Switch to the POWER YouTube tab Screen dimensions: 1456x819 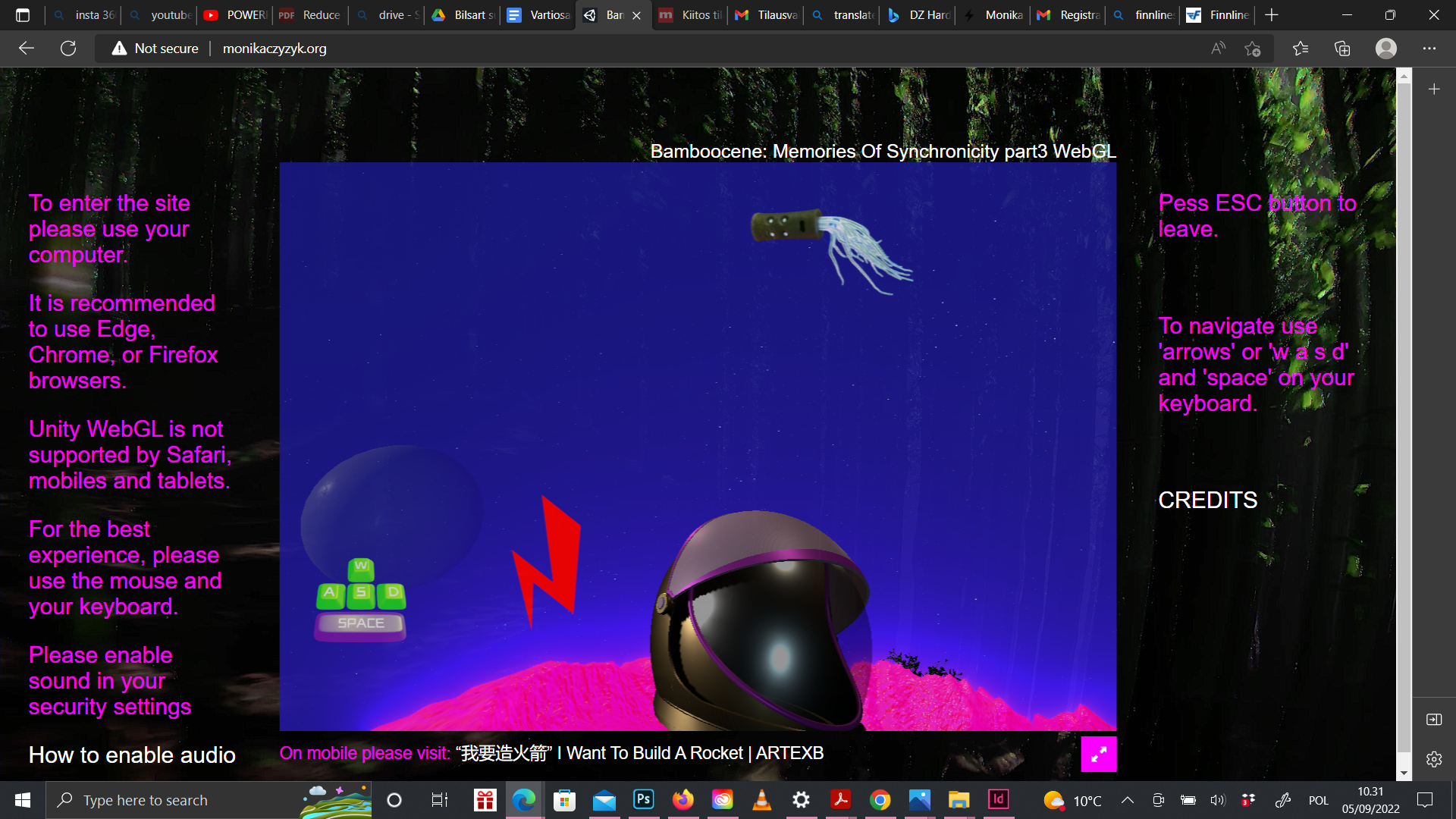pyautogui.click(x=237, y=15)
